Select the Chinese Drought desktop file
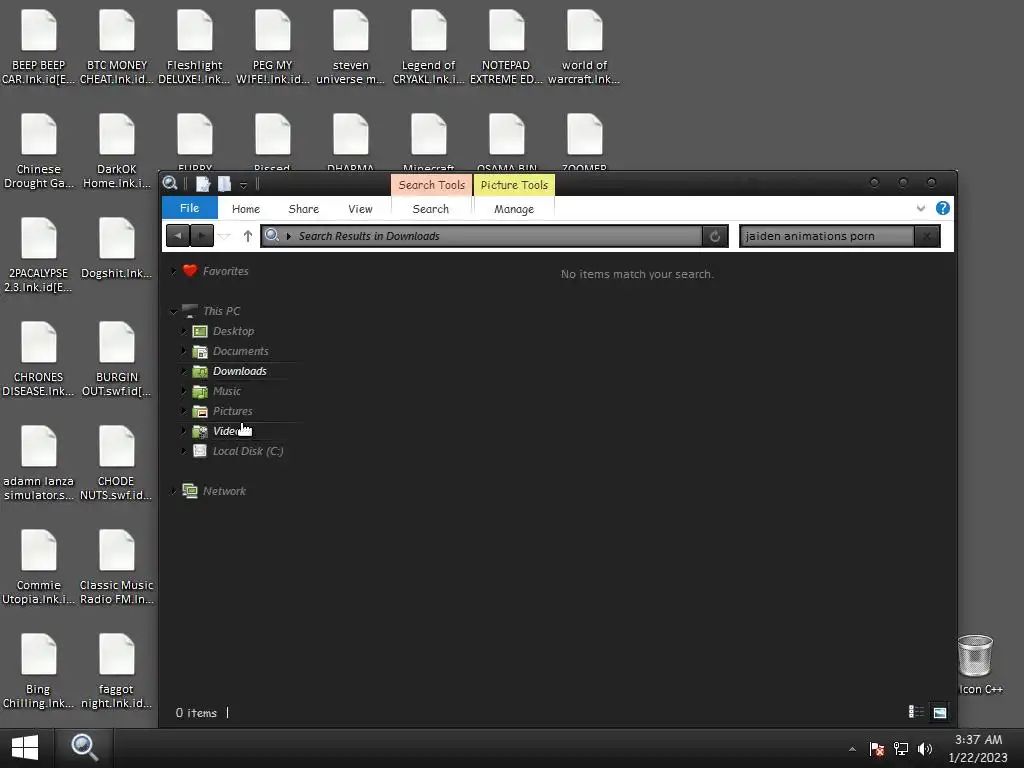1024x768 pixels. pyautogui.click(x=39, y=152)
